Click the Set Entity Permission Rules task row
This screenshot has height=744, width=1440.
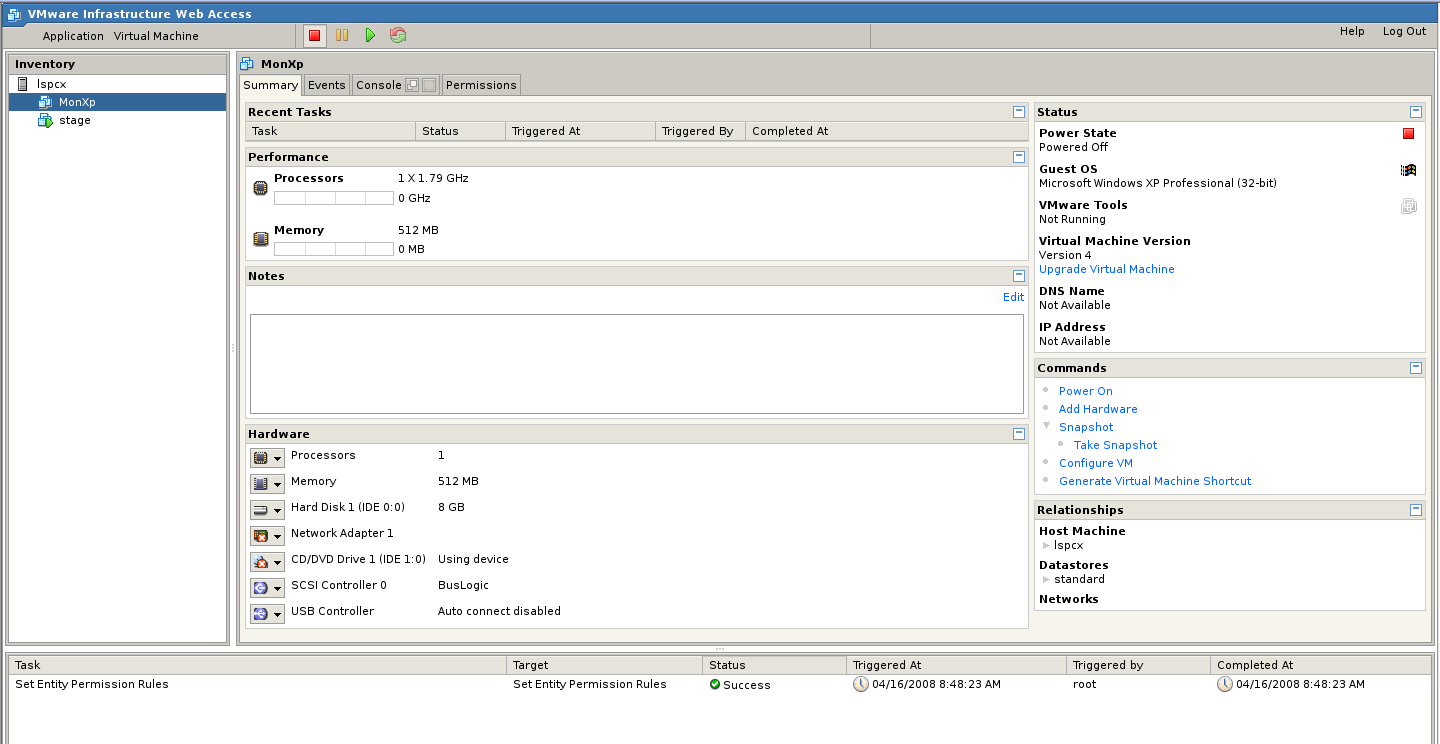[720, 685]
